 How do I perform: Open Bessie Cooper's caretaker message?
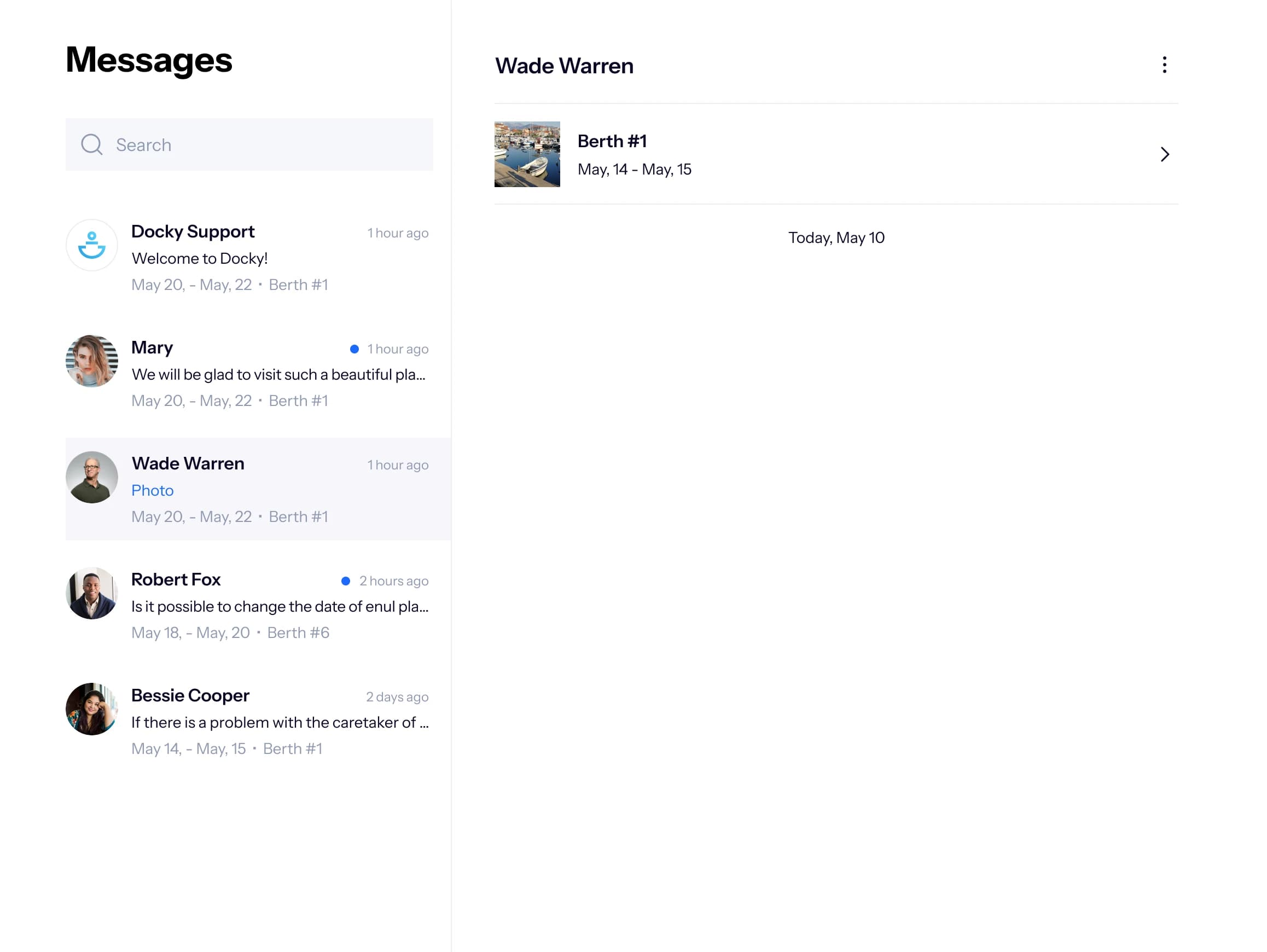tap(280, 722)
